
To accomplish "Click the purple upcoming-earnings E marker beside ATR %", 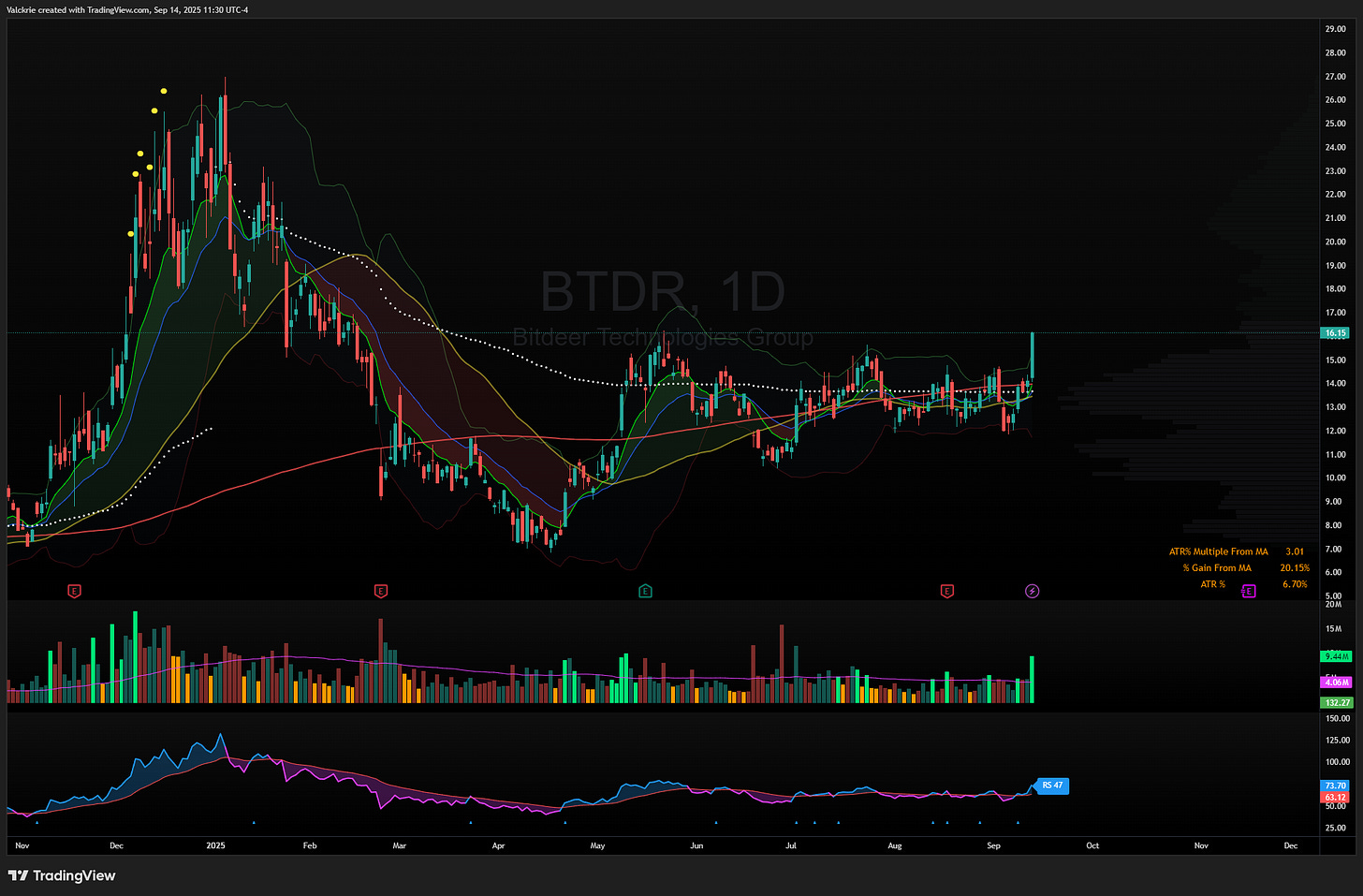I will pyautogui.click(x=1248, y=591).
